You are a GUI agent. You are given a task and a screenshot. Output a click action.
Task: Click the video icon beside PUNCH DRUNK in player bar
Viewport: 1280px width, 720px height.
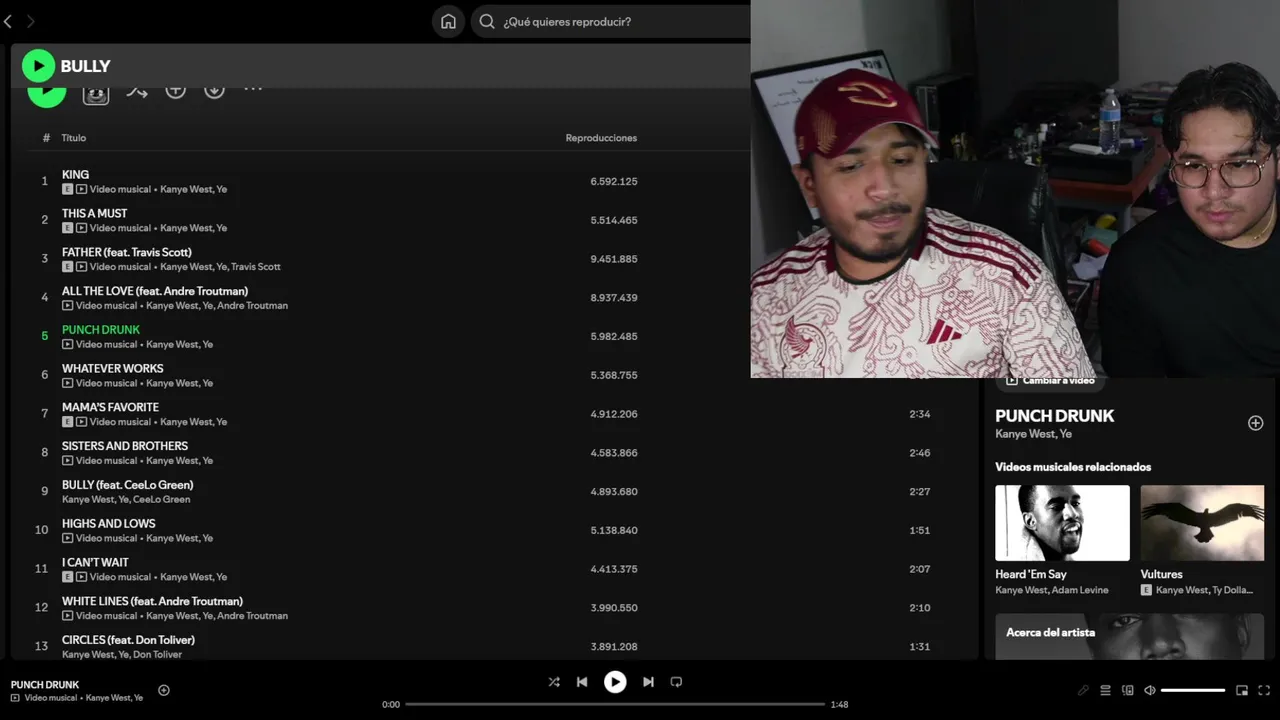[x=15, y=698]
